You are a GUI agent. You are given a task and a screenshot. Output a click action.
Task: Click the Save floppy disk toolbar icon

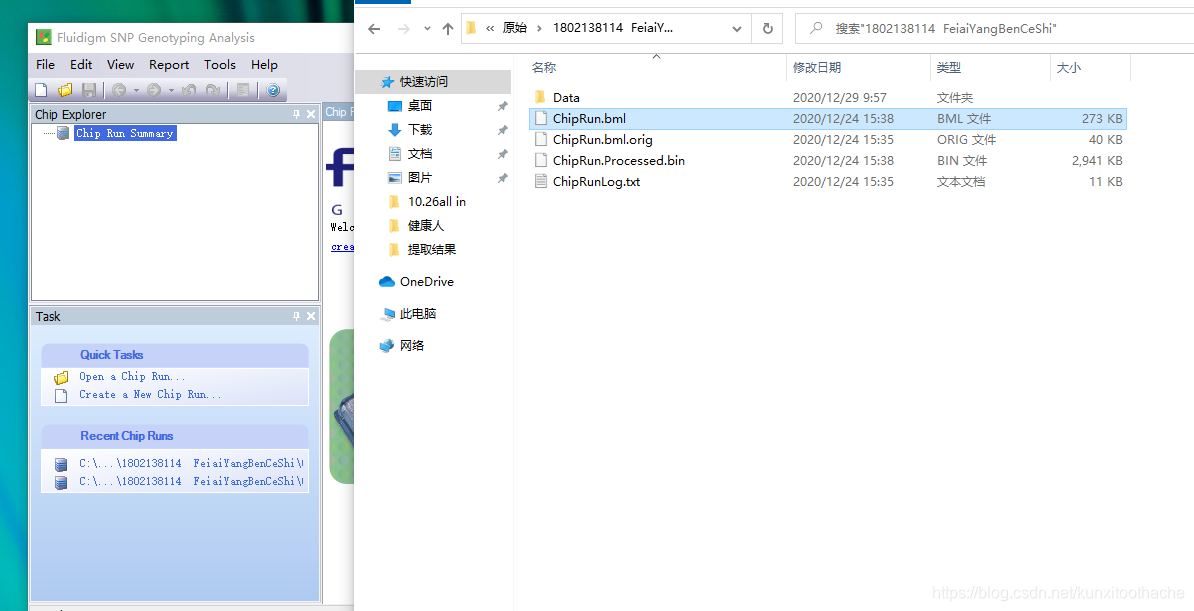[88, 90]
